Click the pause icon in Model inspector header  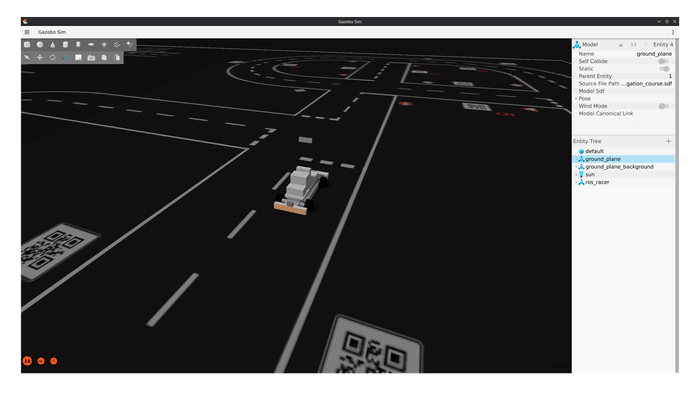(x=633, y=45)
